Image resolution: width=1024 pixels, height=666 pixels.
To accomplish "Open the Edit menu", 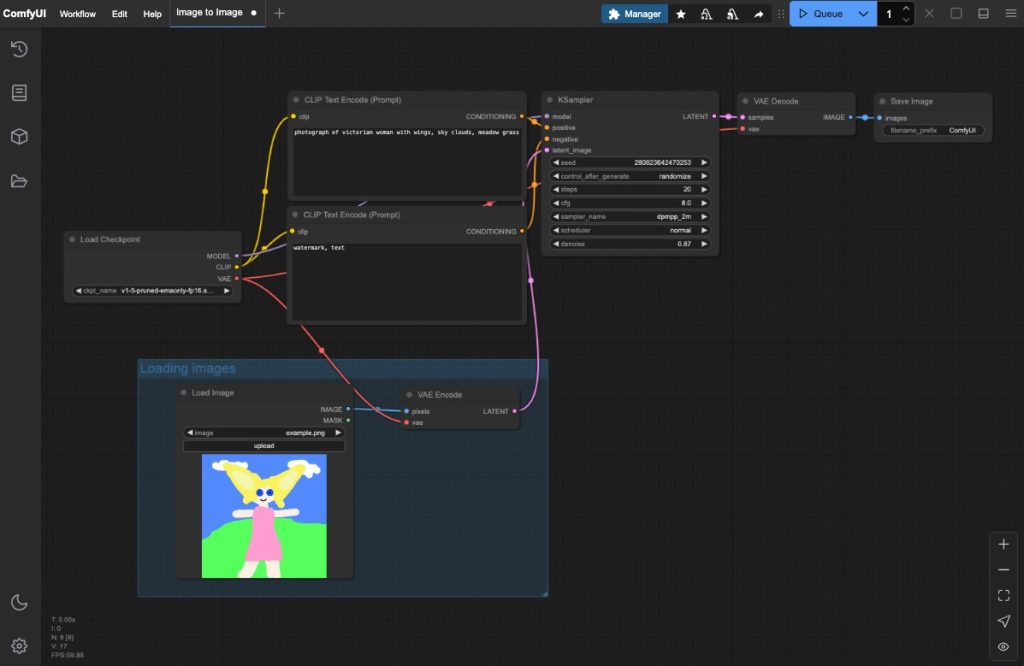I will tap(119, 14).
